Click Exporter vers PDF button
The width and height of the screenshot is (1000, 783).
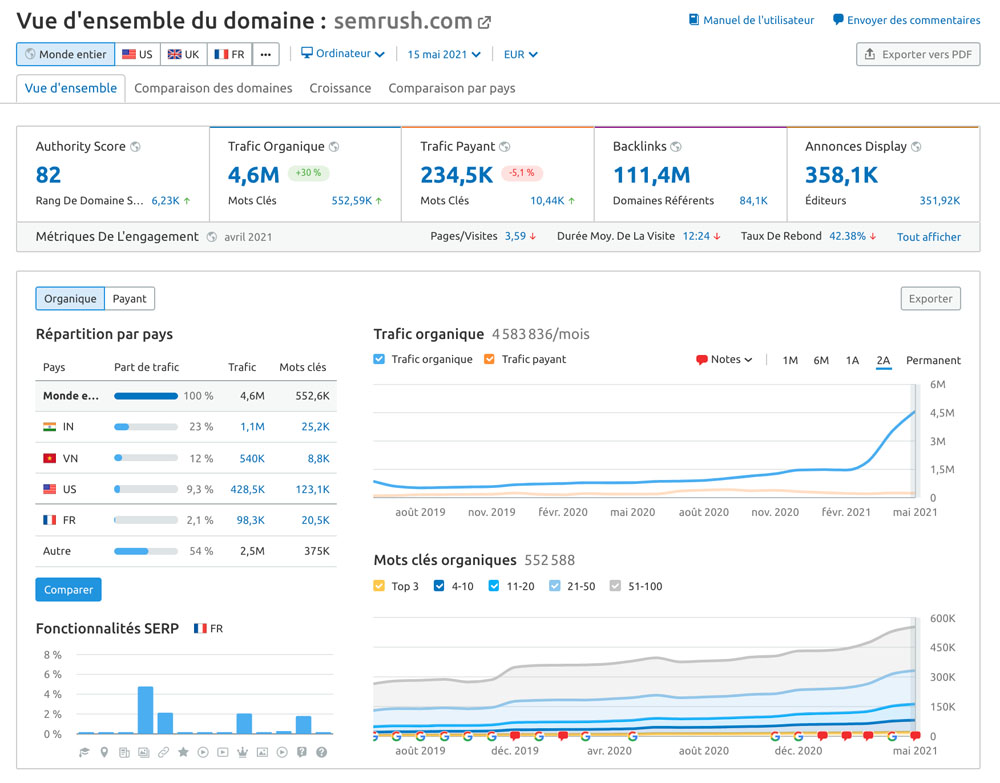pyautogui.click(x=918, y=54)
